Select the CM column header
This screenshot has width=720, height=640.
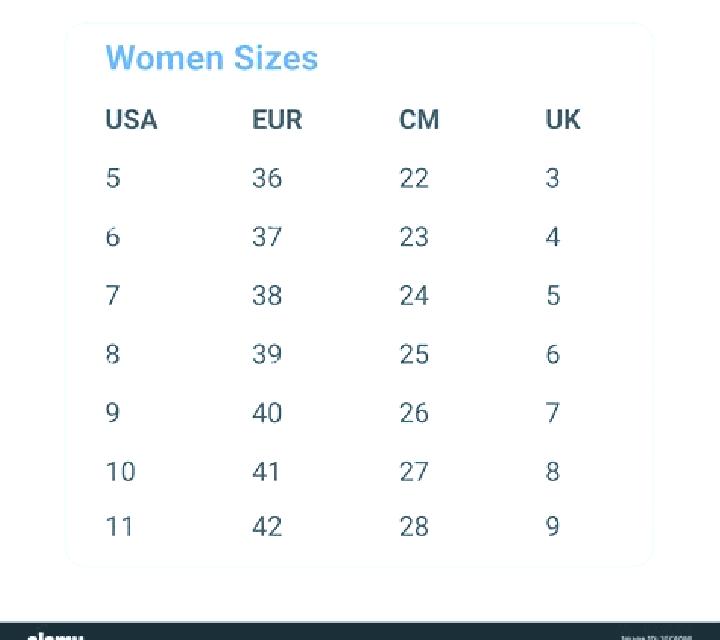pyautogui.click(x=419, y=120)
